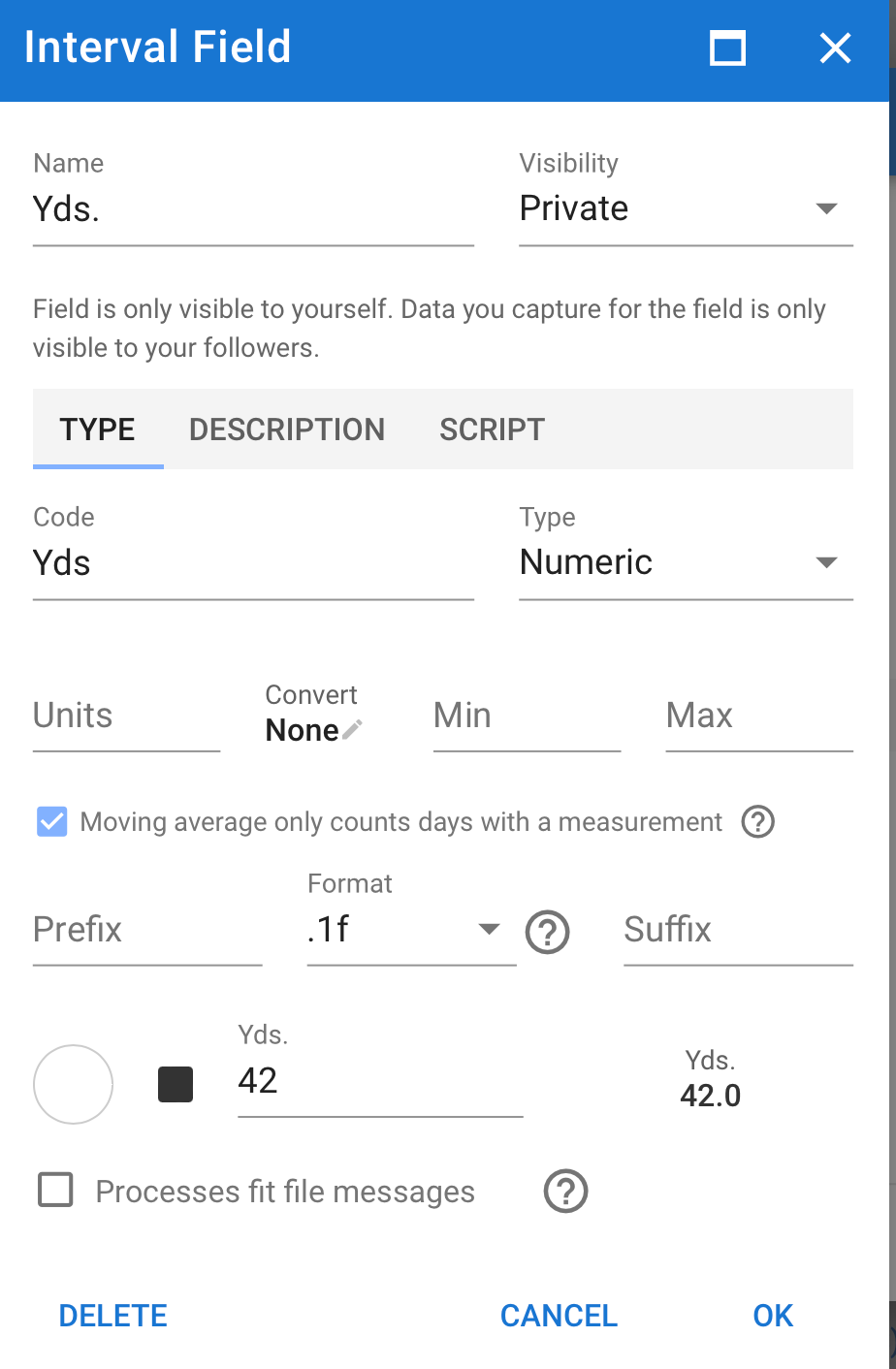Screen dimensions: 896x1369
Task: Click the pencil icon next to Convert None
Action: coord(353,729)
